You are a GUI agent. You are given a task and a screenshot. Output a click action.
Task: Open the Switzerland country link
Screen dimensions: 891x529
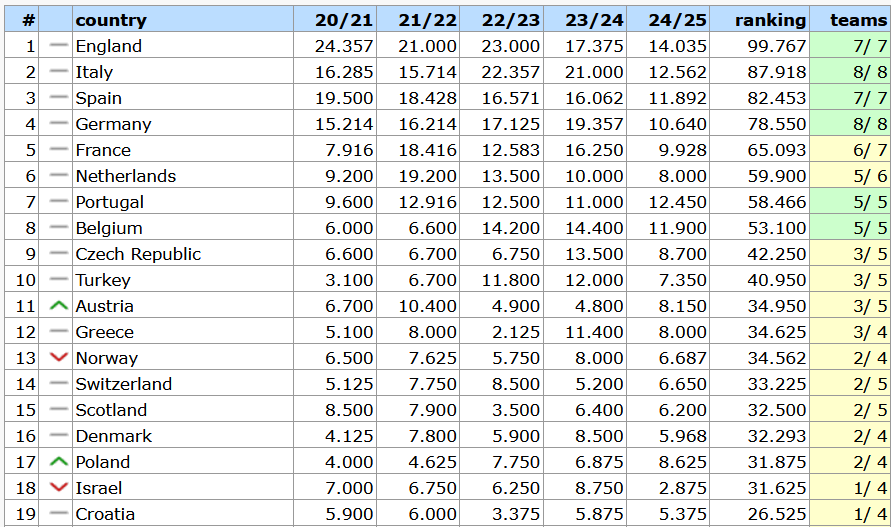(123, 384)
